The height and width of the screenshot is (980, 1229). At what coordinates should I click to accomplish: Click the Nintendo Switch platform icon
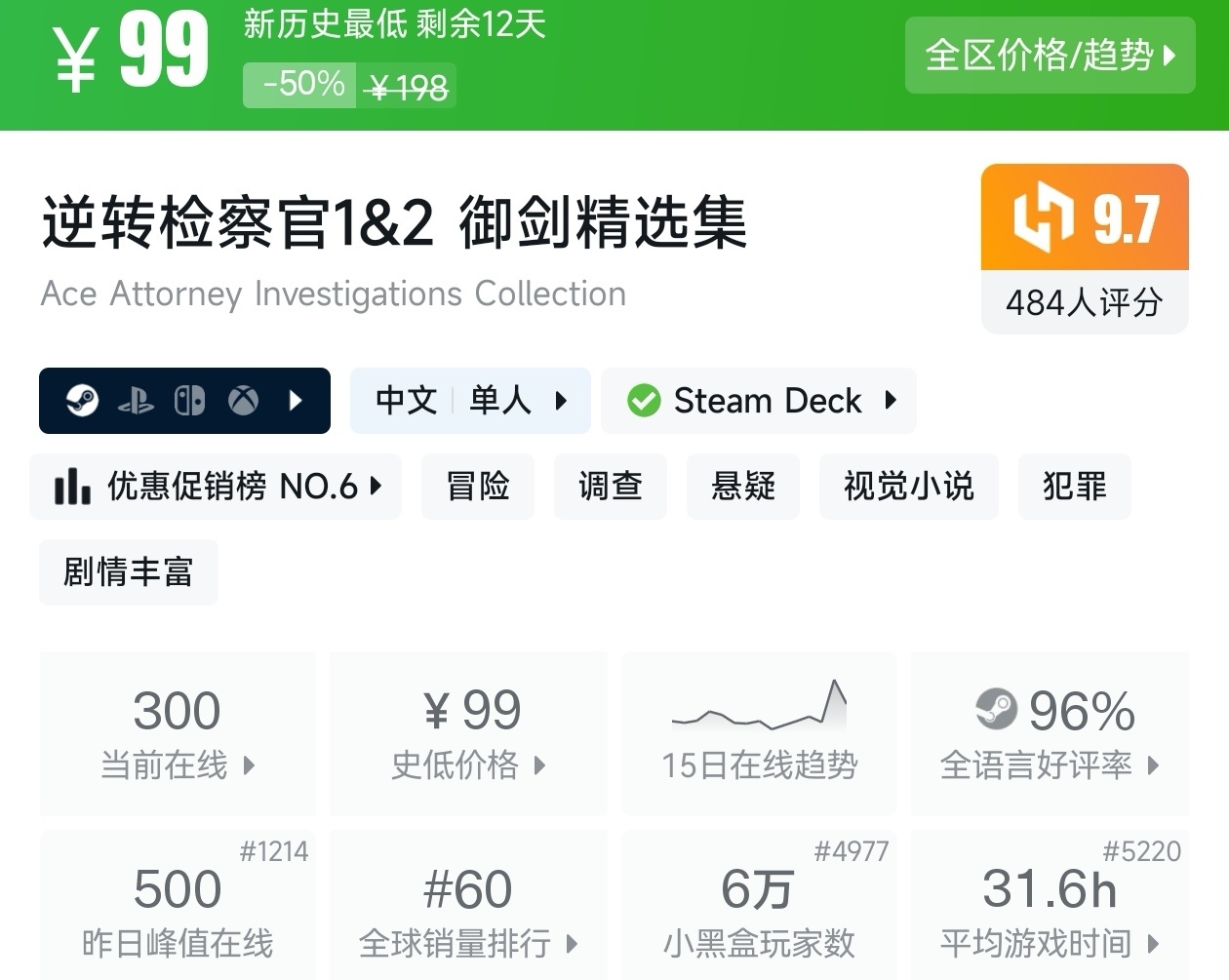tap(189, 401)
